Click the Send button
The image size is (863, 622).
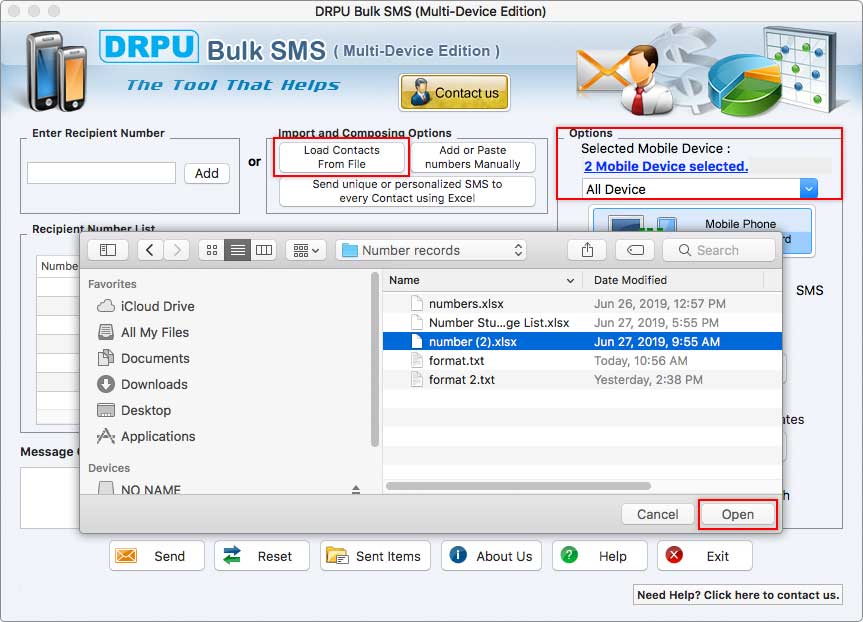(x=157, y=556)
